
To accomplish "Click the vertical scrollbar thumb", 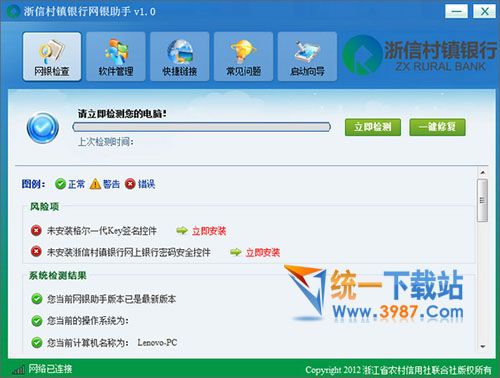I will pyautogui.click(x=482, y=200).
